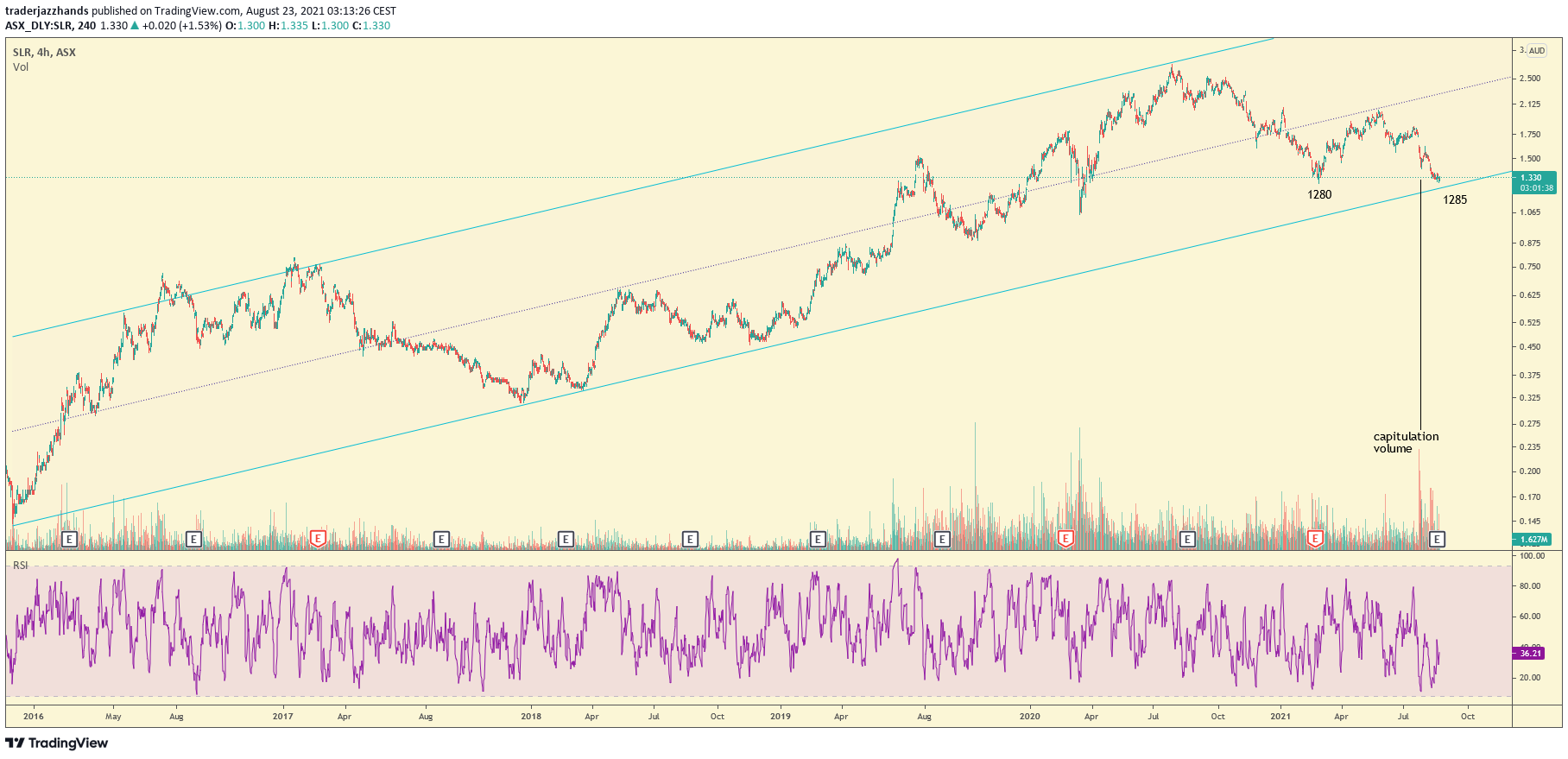Select the 'capitulation volume' text annotation
1568x759 pixels.
[x=1406, y=442]
